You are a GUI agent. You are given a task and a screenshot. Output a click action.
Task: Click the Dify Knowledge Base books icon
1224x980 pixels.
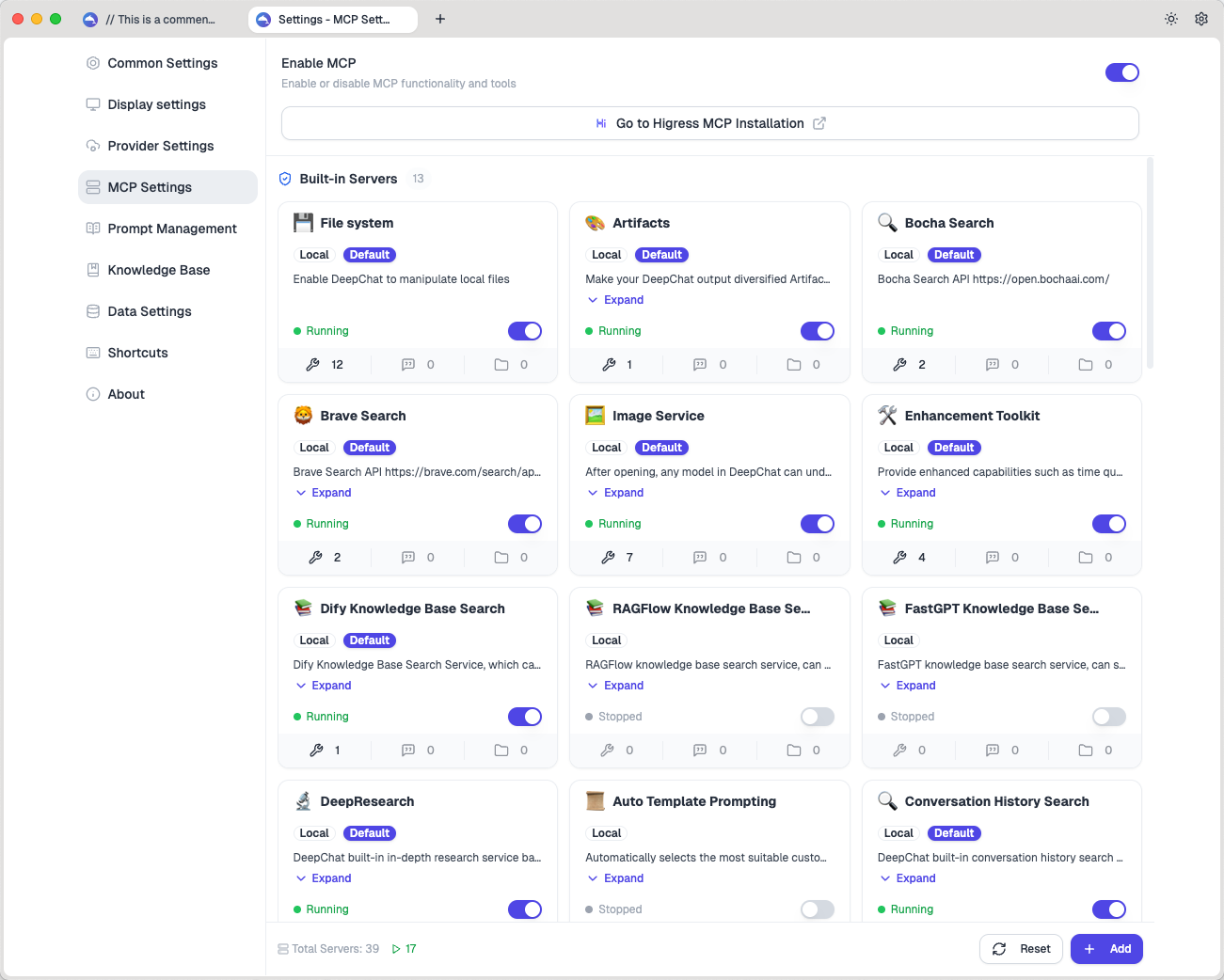[303, 609]
